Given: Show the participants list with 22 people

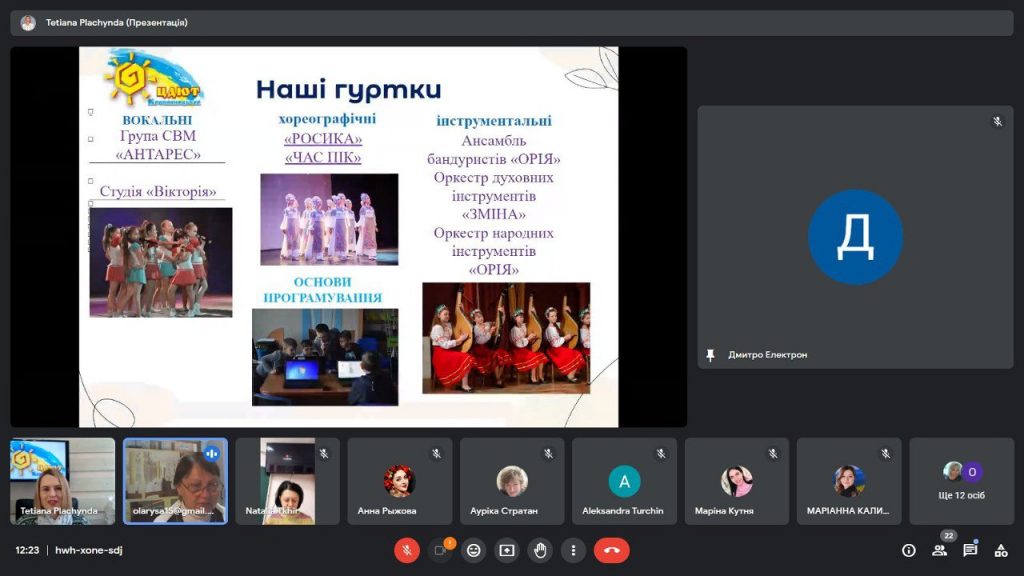Looking at the screenshot, I should tap(939, 550).
